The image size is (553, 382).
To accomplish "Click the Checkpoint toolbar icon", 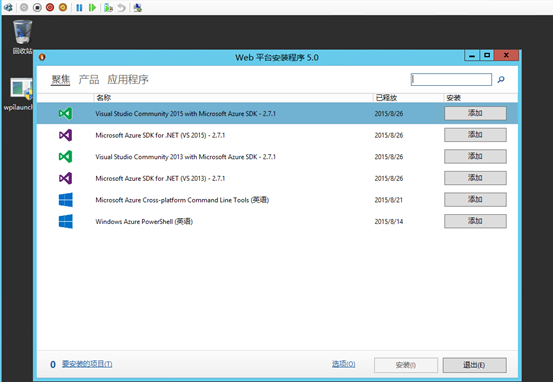I will pos(108,7).
